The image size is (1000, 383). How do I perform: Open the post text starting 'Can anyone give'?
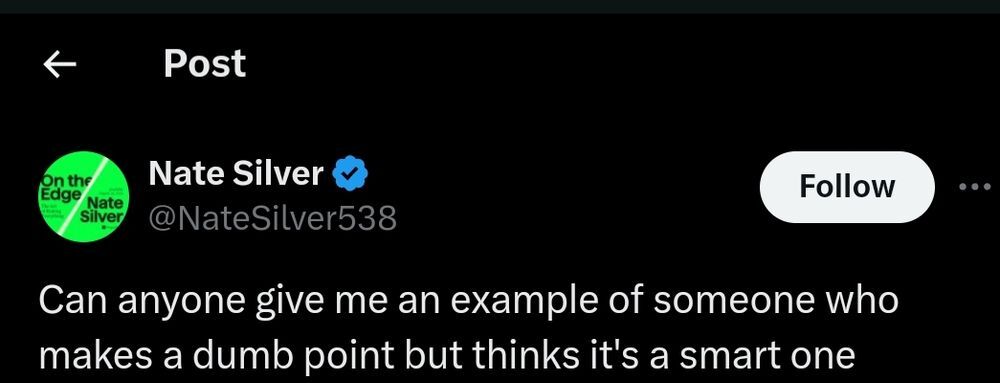[469, 328]
